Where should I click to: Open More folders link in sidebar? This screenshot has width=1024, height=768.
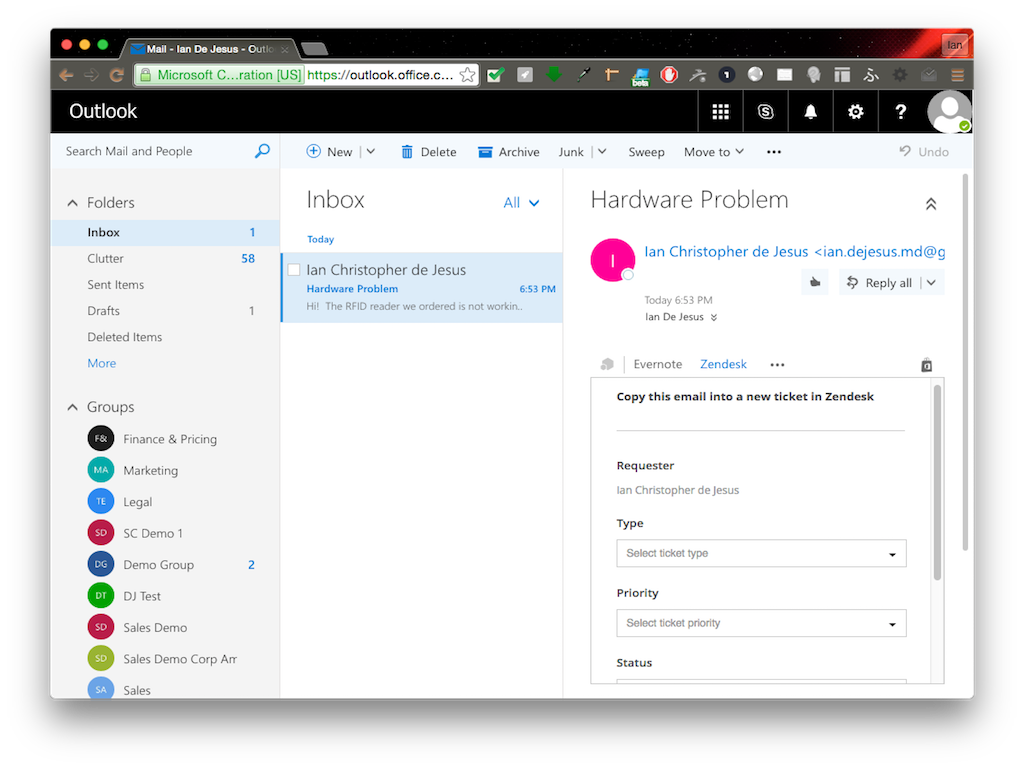(x=101, y=363)
